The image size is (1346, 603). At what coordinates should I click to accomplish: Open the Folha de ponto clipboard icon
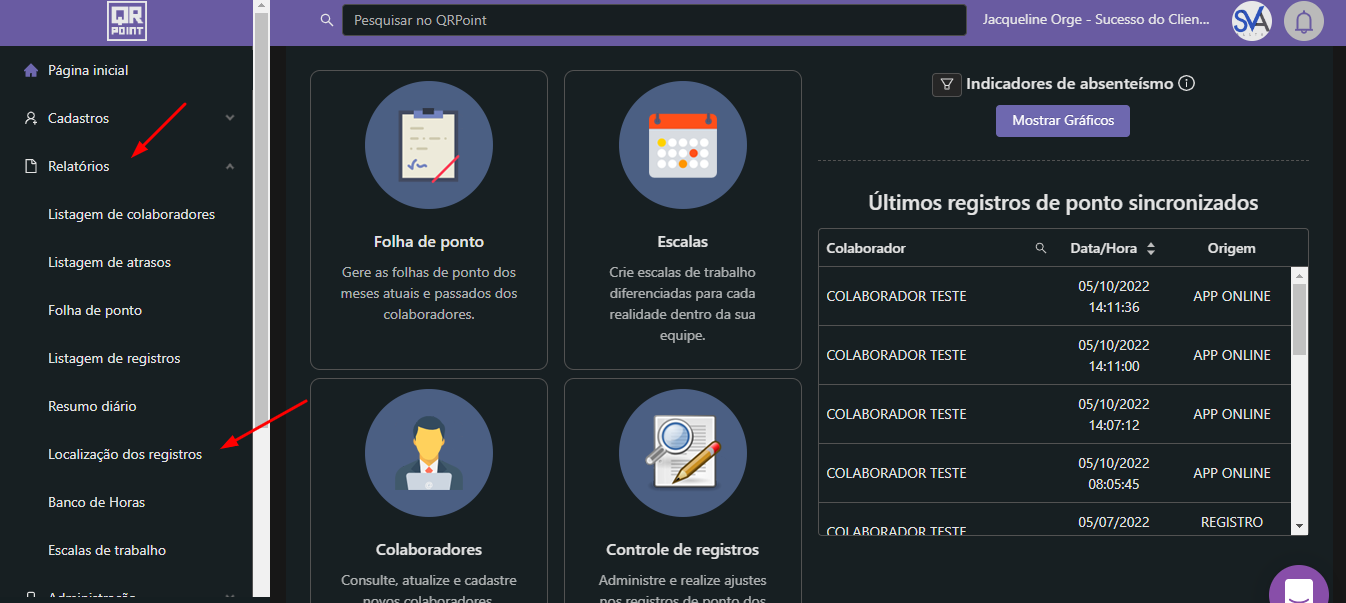click(x=429, y=145)
